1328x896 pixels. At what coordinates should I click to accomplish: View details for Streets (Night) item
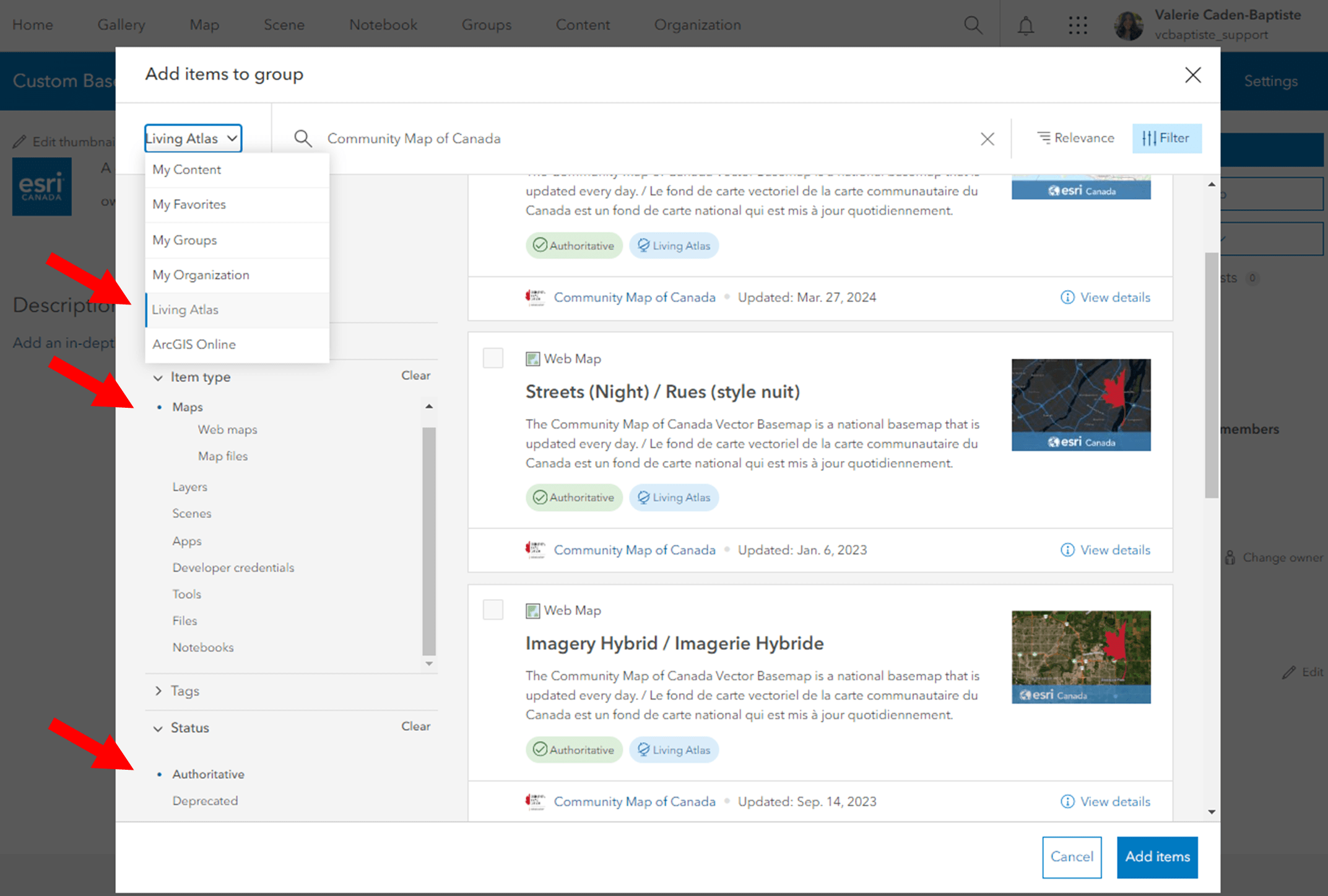(1105, 550)
